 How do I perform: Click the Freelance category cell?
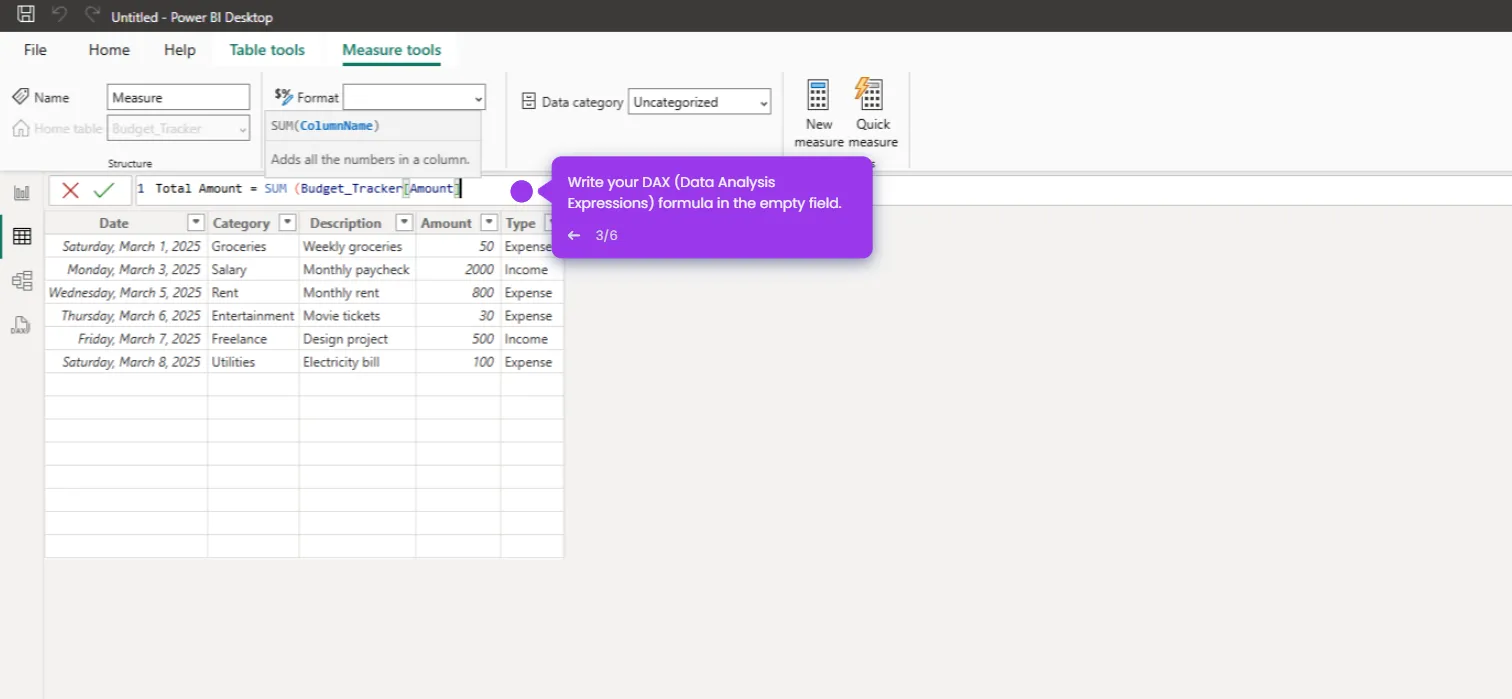point(253,338)
